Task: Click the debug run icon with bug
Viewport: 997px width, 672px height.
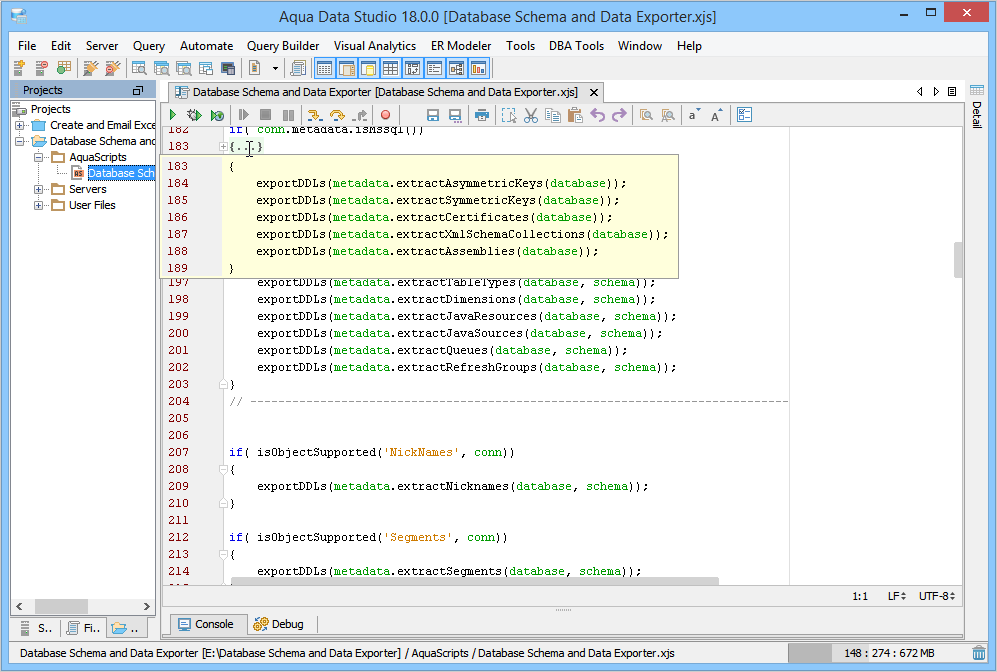Action: [x=194, y=115]
